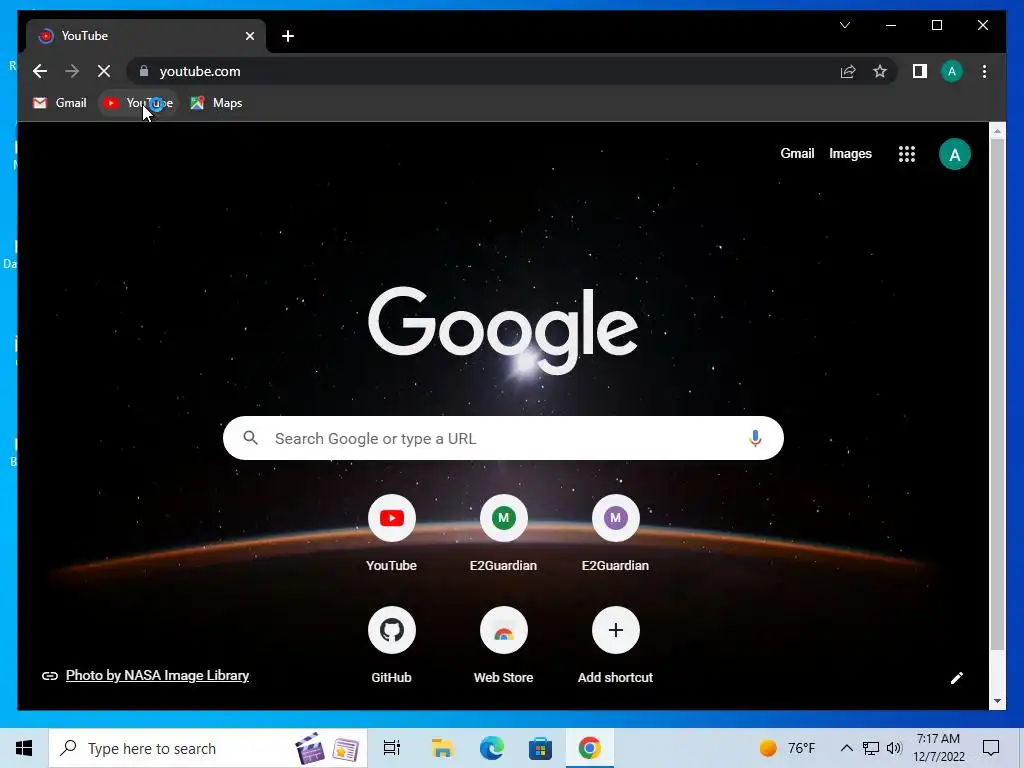The image size is (1024, 768).
Task: Click the lock icon beside youtube.com
Action: click(x=144, y=71)
